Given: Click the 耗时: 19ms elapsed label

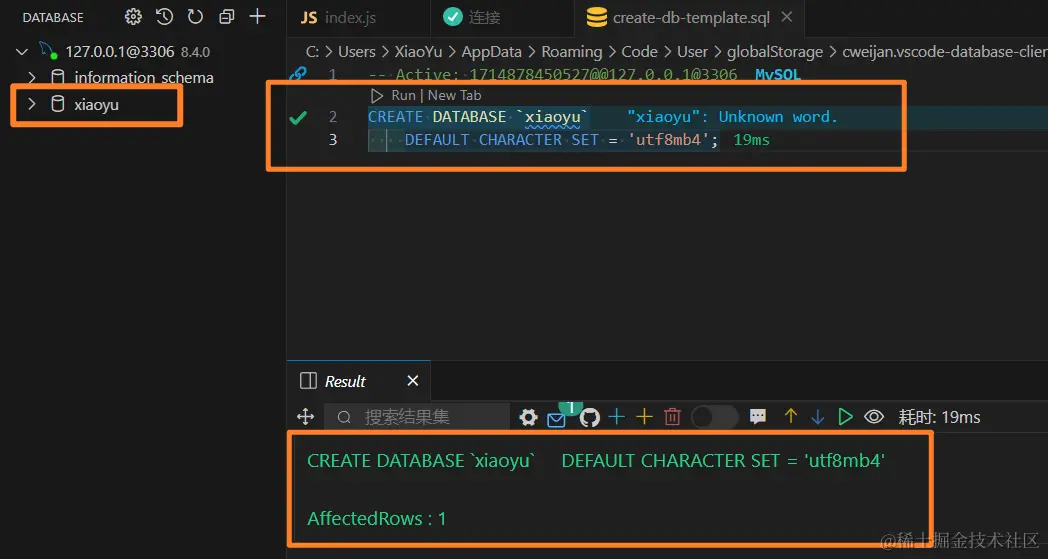Looking at the screenshot, I should 940,417.
